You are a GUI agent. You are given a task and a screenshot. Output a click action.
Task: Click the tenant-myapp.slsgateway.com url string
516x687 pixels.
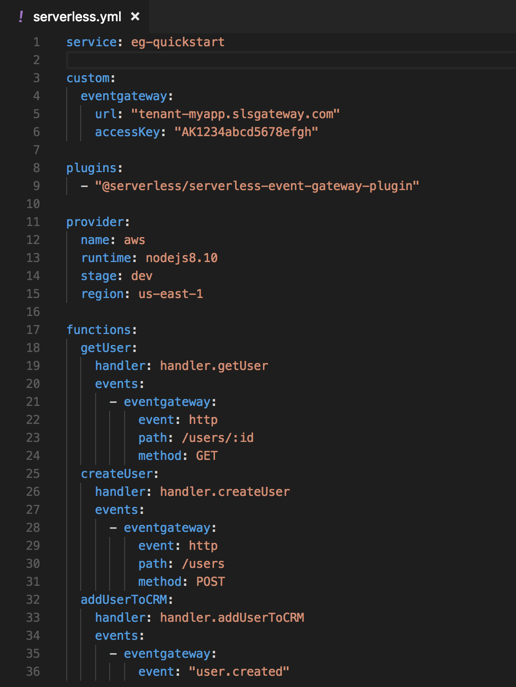[235, 114]
